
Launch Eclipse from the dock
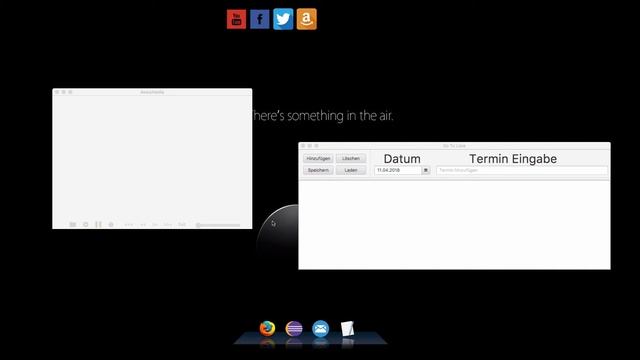click(x=294, y=329)
